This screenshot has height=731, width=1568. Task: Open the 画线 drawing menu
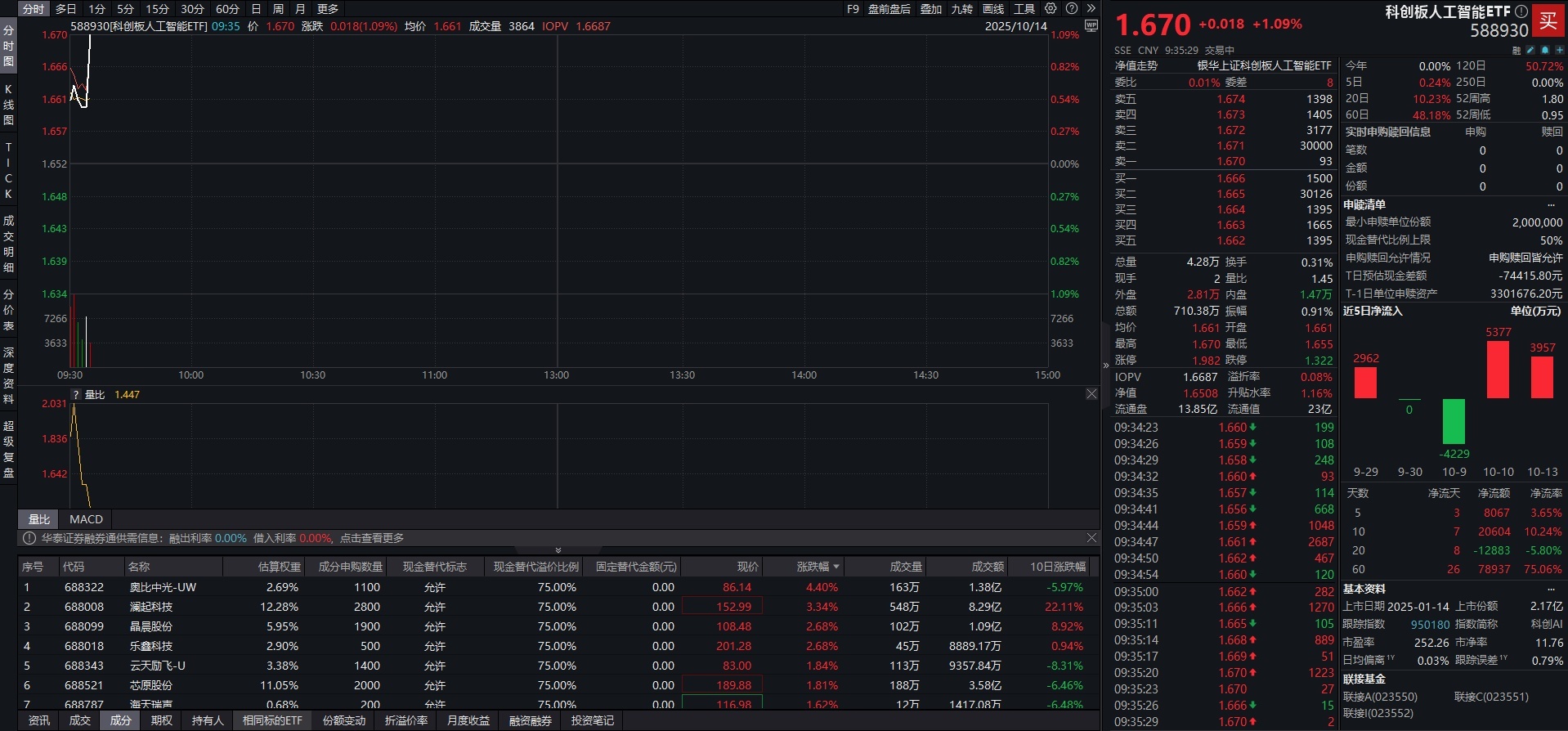[993, 9]
